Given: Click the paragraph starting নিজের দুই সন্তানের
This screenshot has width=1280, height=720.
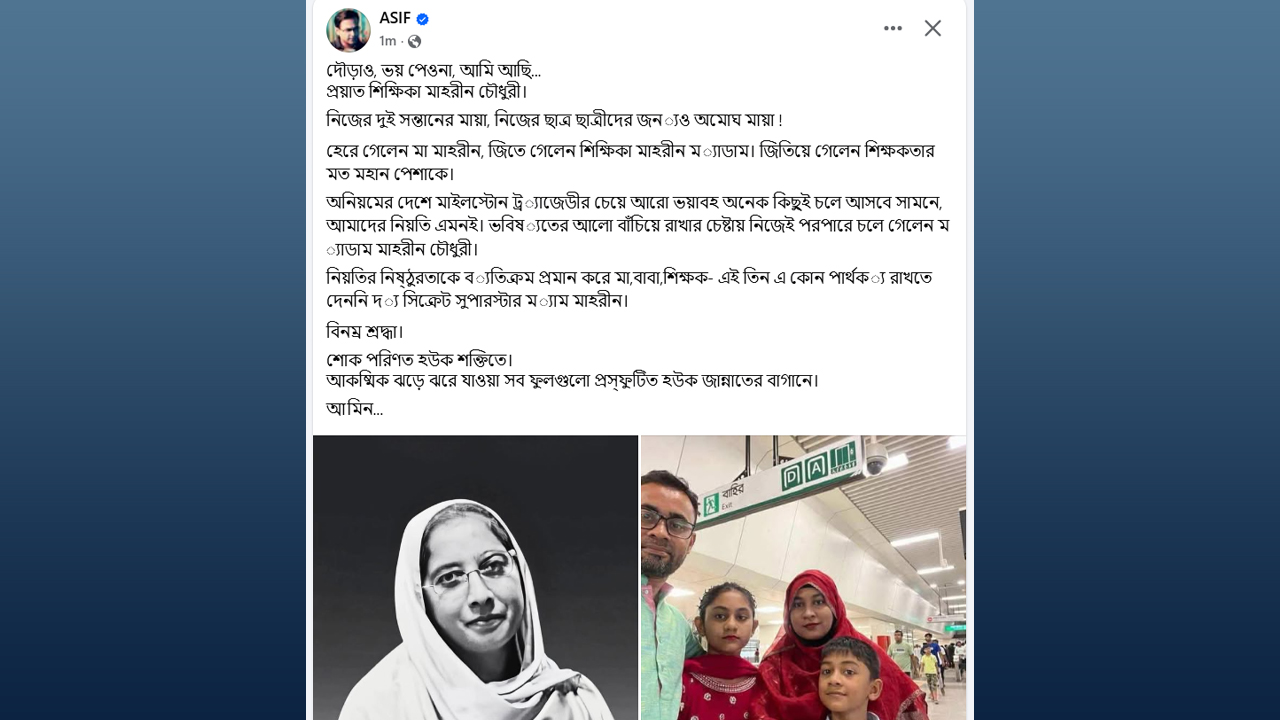Looking at the screenshot, I should (x=554, y=120).
